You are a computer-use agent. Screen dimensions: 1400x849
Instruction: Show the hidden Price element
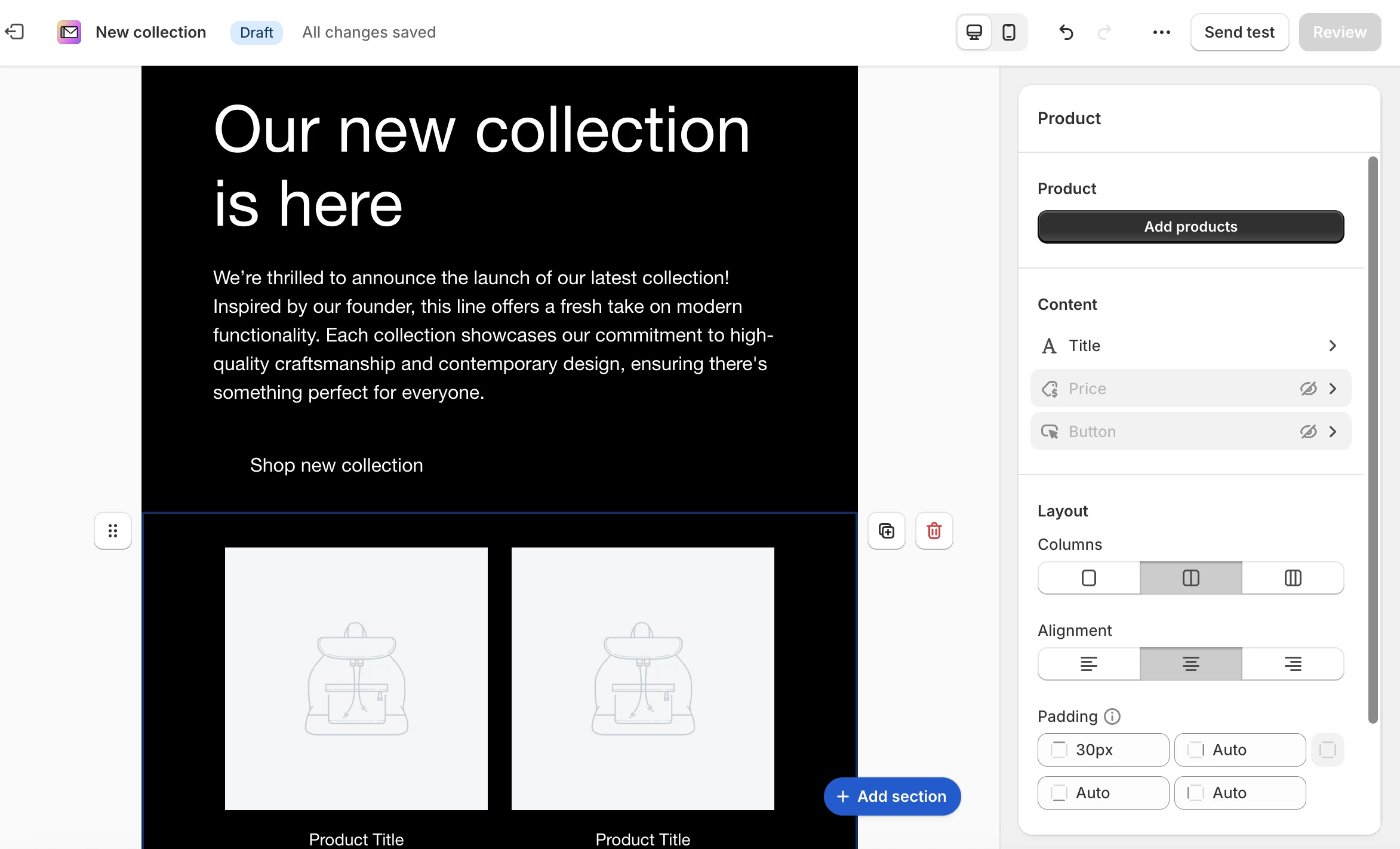point(1308,389)
